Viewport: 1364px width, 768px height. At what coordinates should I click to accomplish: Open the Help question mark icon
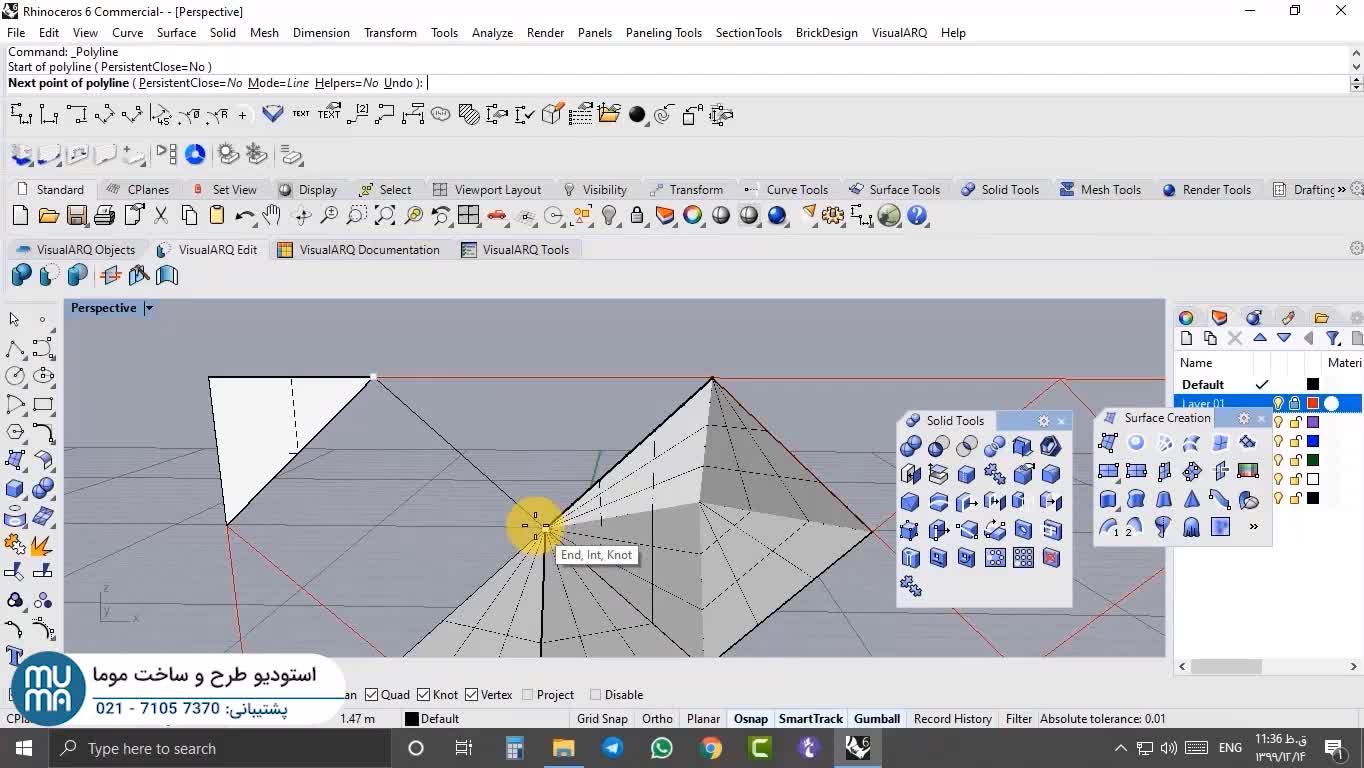pos(917,215)
